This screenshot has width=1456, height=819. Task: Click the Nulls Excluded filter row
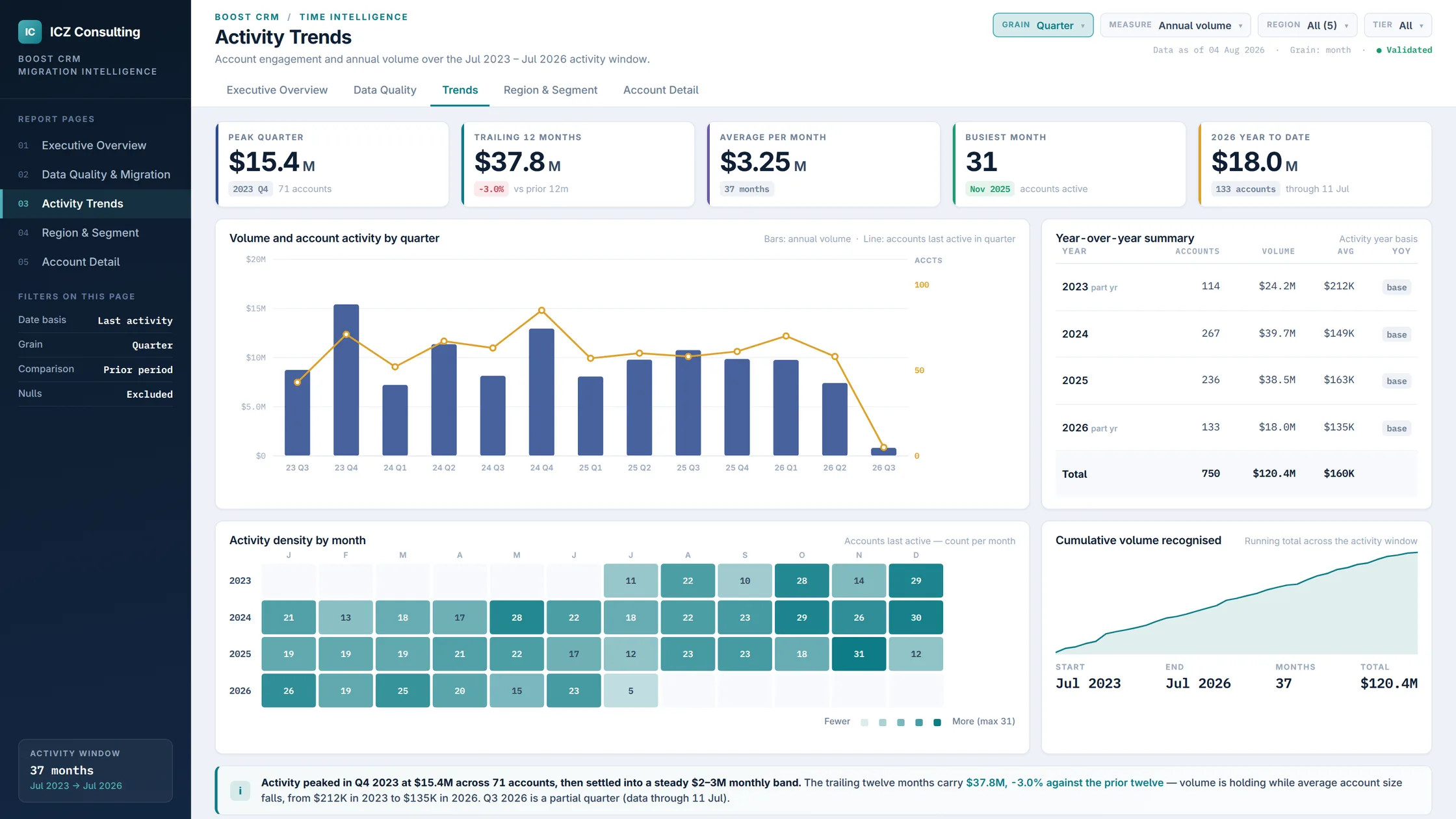pos(96,394)
